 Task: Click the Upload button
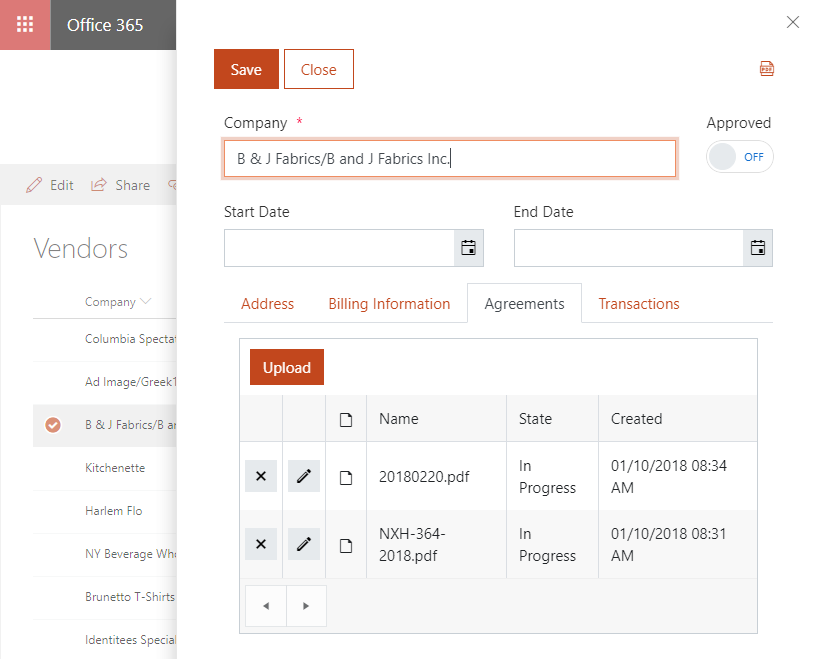pos(287,368)
